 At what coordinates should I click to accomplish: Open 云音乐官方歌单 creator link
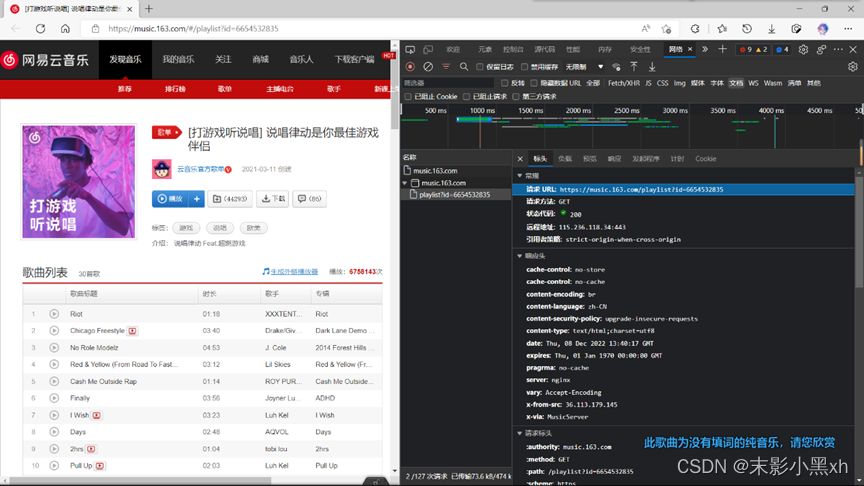pyautogui.click(x=201, y=169)
